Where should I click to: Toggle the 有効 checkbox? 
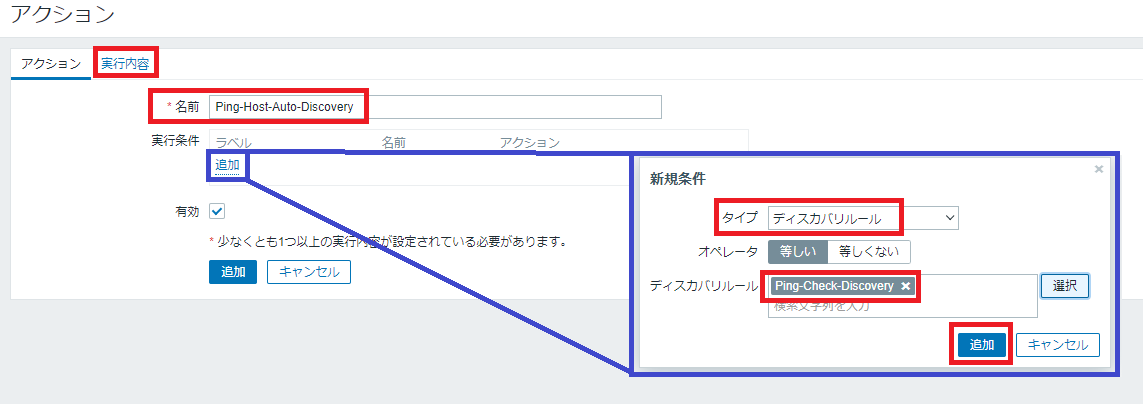click(x=217, y=212)
